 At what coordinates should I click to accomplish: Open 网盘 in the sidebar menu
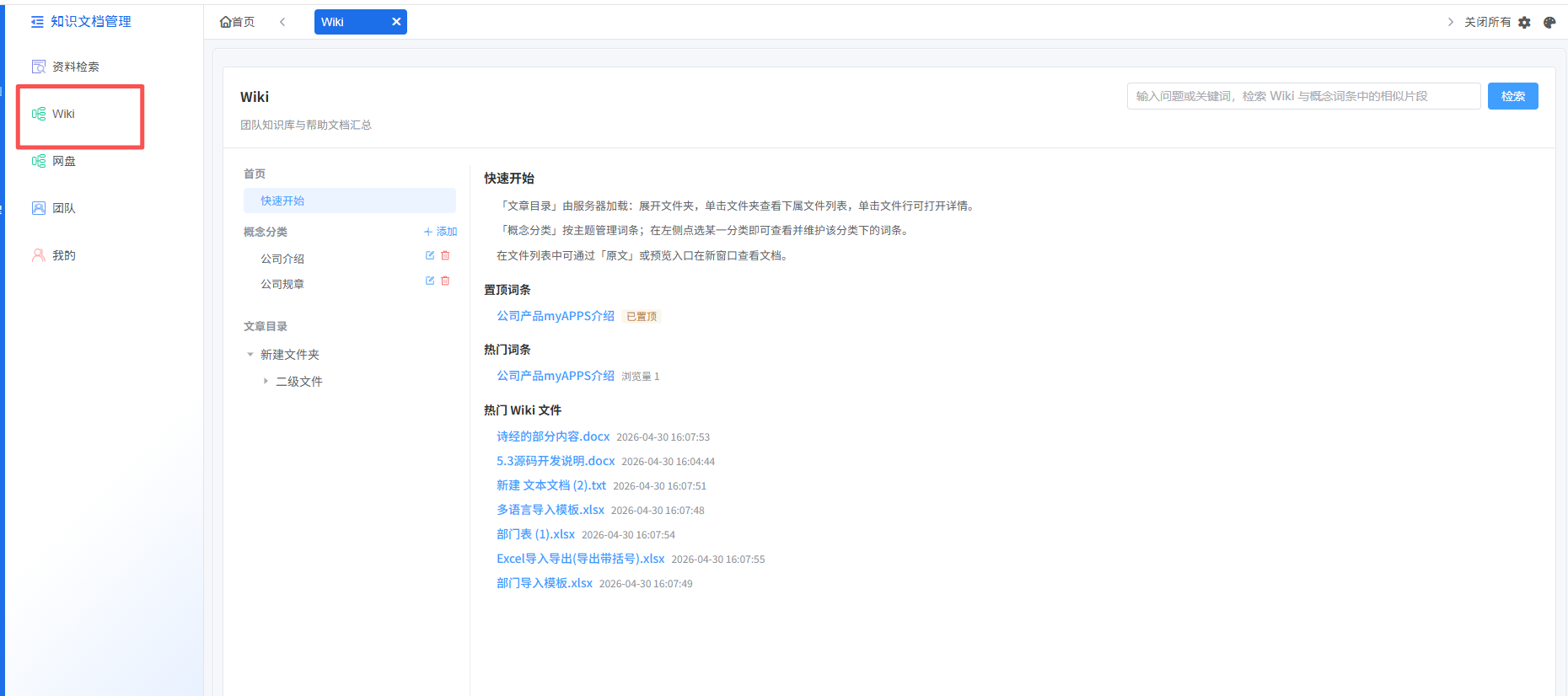pos(64,161)
